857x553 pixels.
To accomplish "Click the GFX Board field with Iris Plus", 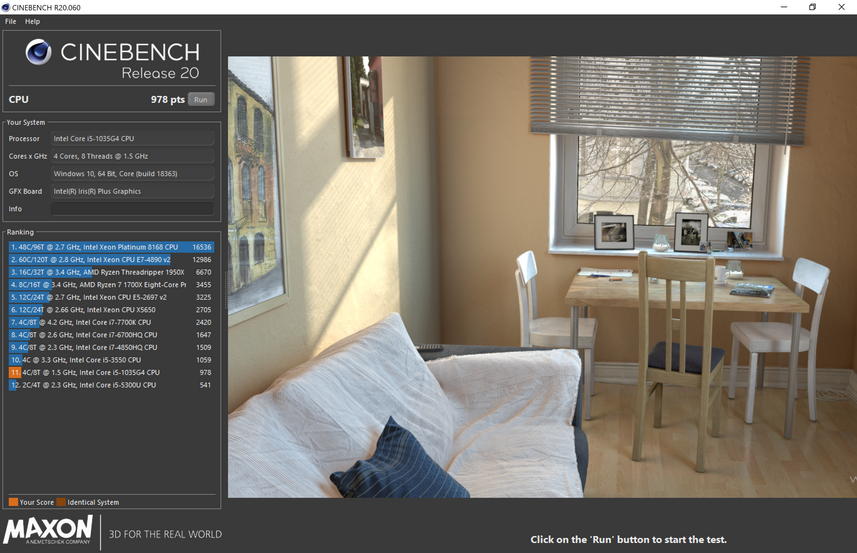I will pyautogui.click(x=132, y=191).
